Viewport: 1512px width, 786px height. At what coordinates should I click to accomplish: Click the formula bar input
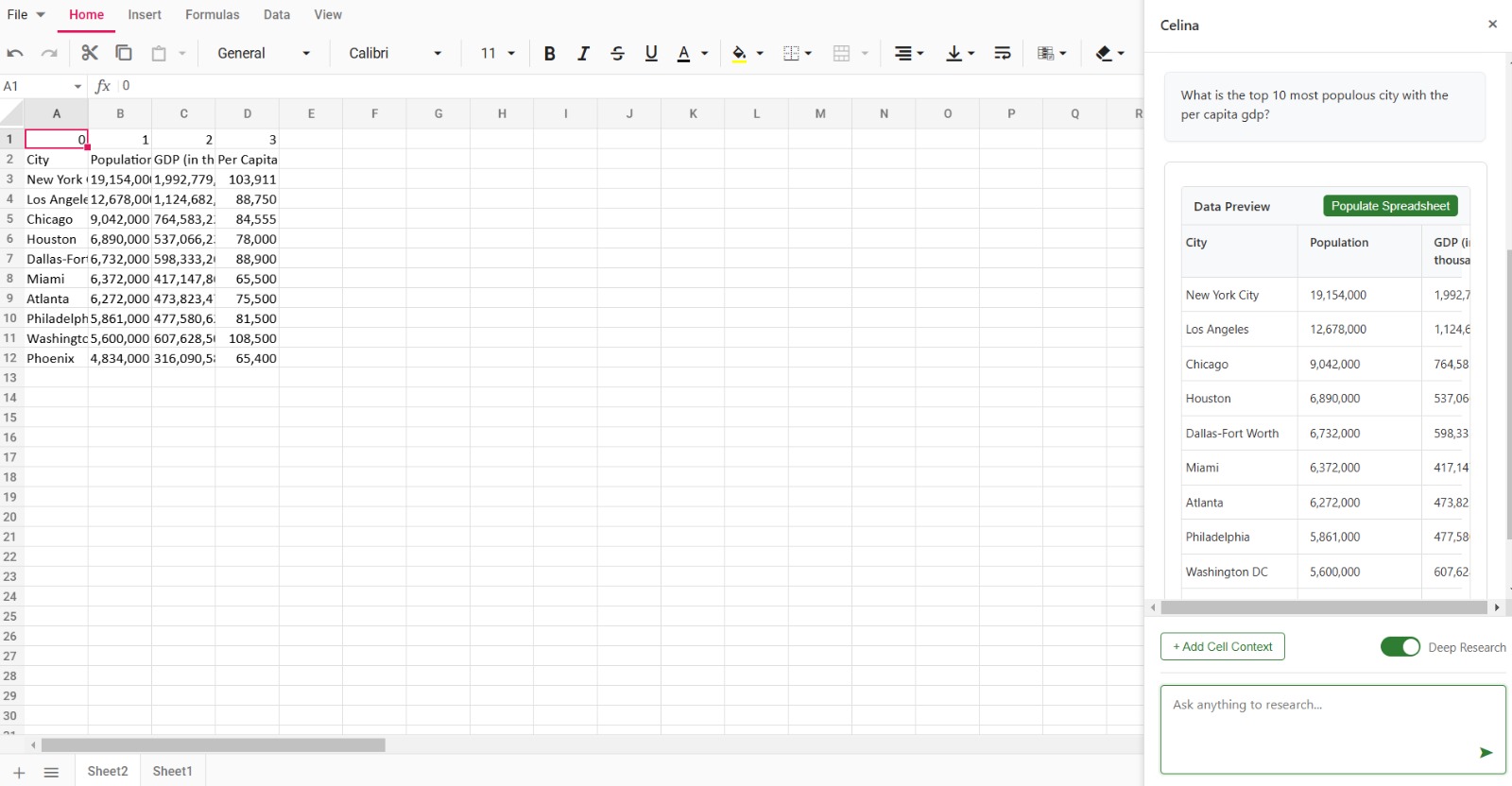pos(628,86)
